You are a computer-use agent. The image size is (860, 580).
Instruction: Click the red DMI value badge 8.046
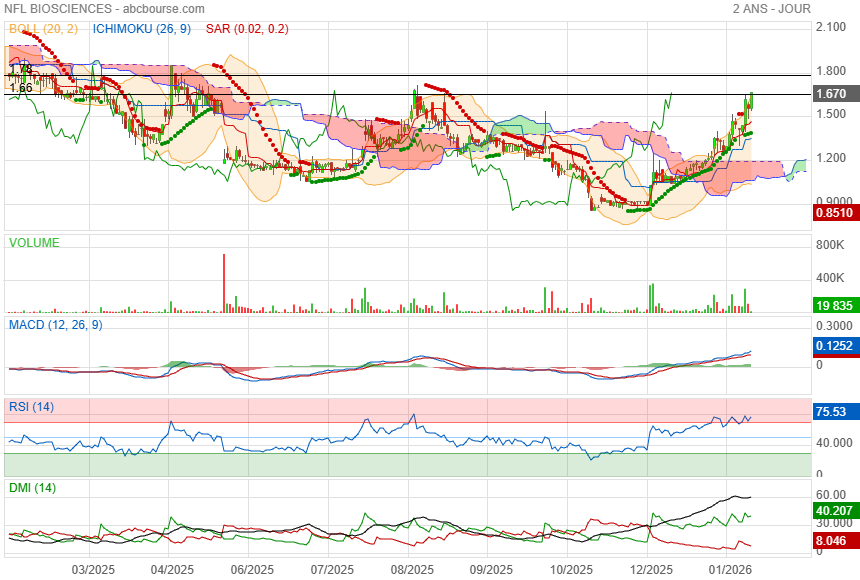(x=834, y=540)
